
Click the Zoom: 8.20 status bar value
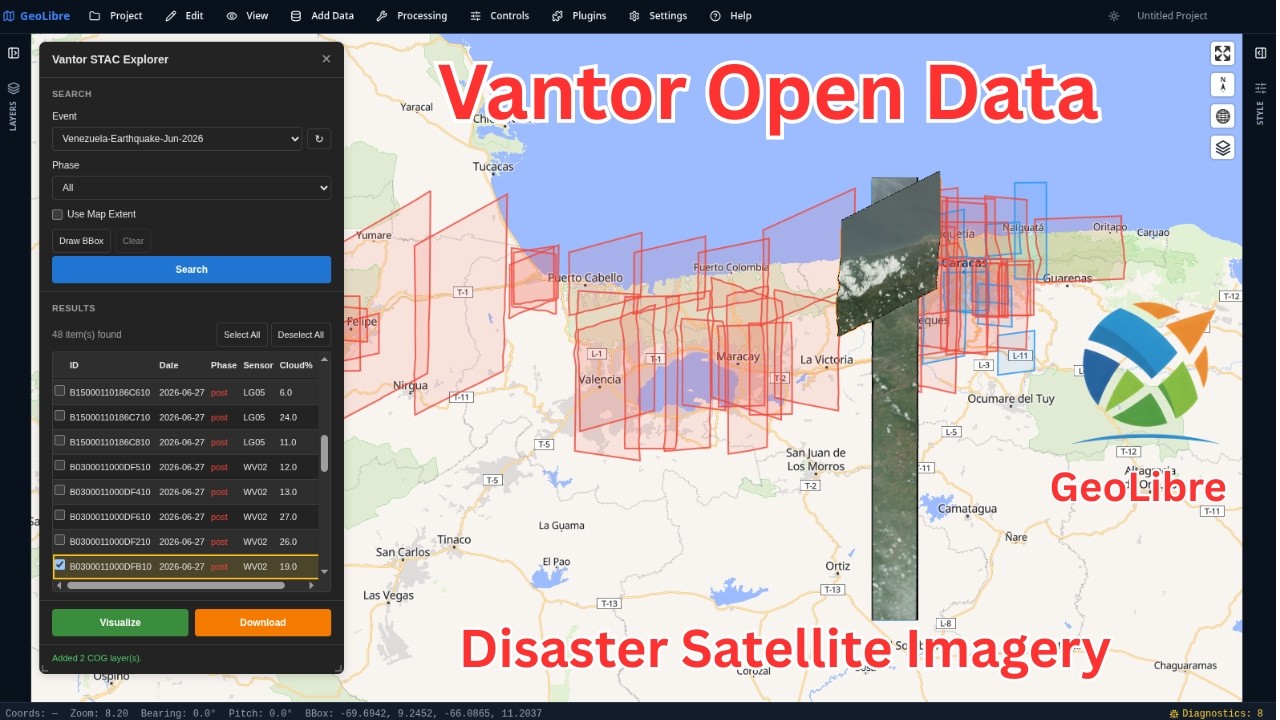pyautogui.click(x=100, y=713)
